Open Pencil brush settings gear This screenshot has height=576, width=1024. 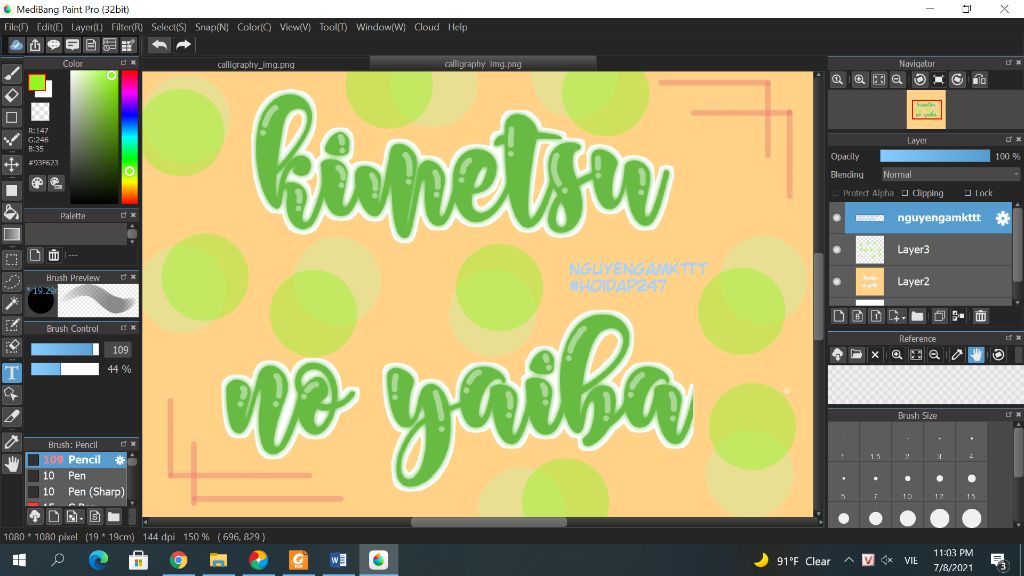pos(120,460)
